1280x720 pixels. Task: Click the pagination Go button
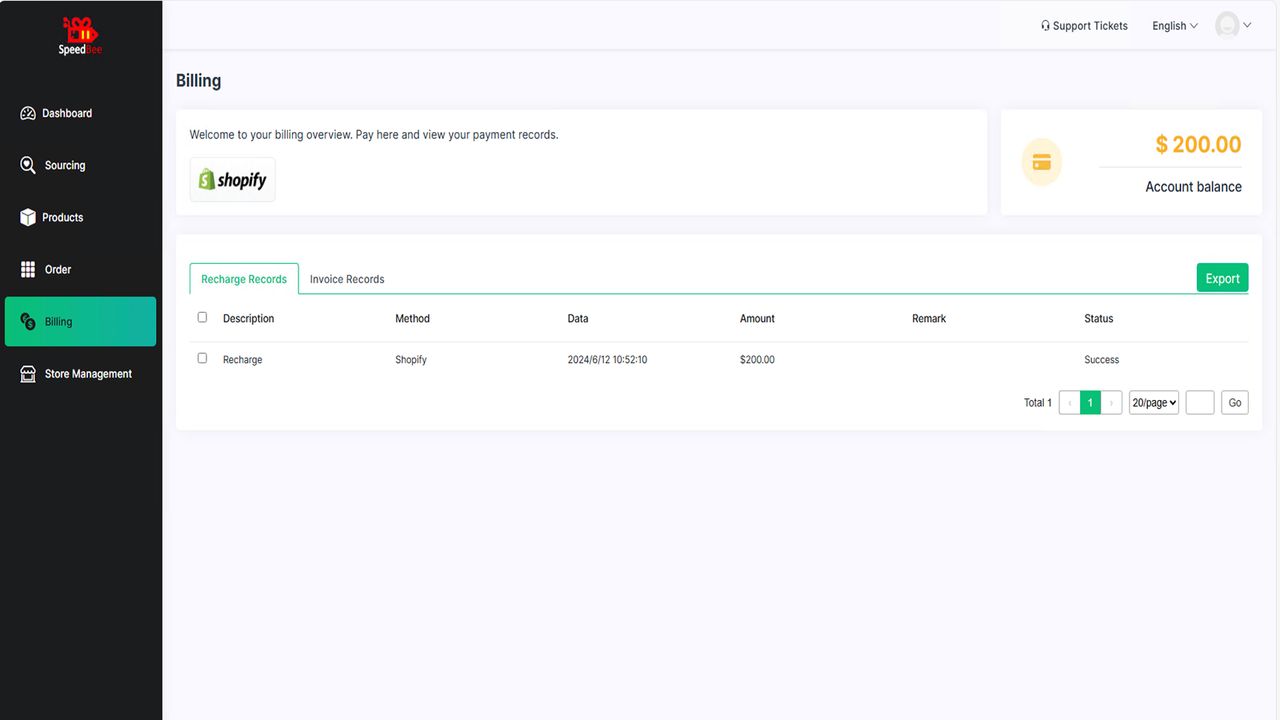(1235, 402)
